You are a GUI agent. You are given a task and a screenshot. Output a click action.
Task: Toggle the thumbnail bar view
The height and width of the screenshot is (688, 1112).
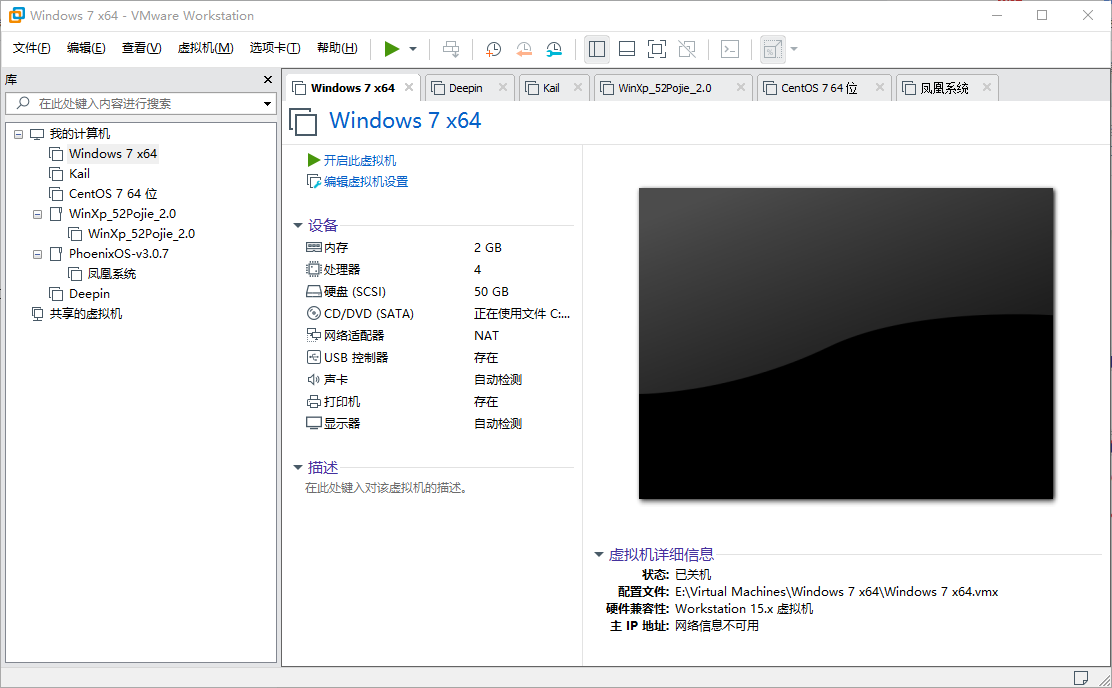[627, 49]
